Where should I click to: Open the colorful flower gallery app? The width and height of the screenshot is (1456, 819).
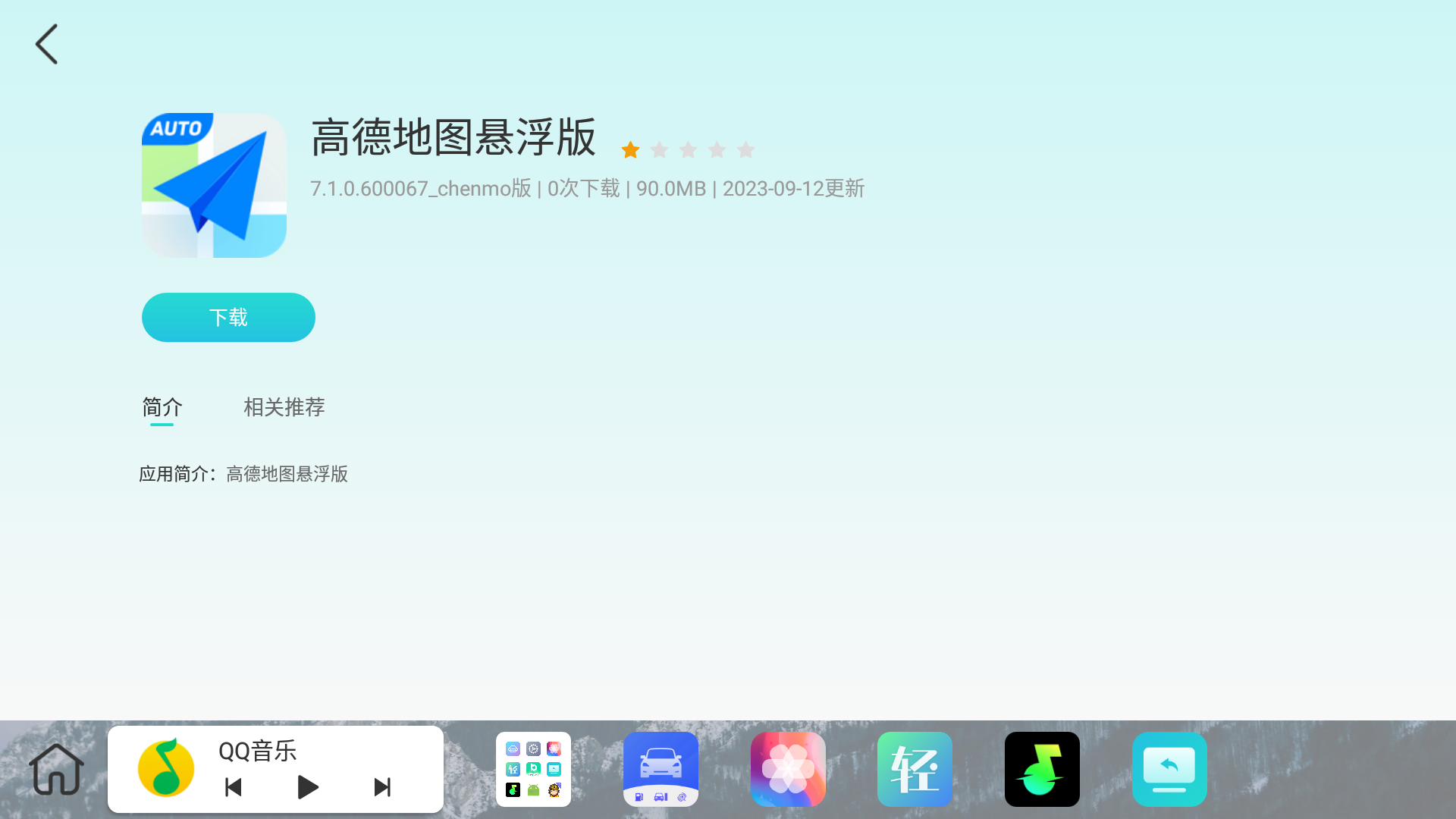[x=788, y=769]
